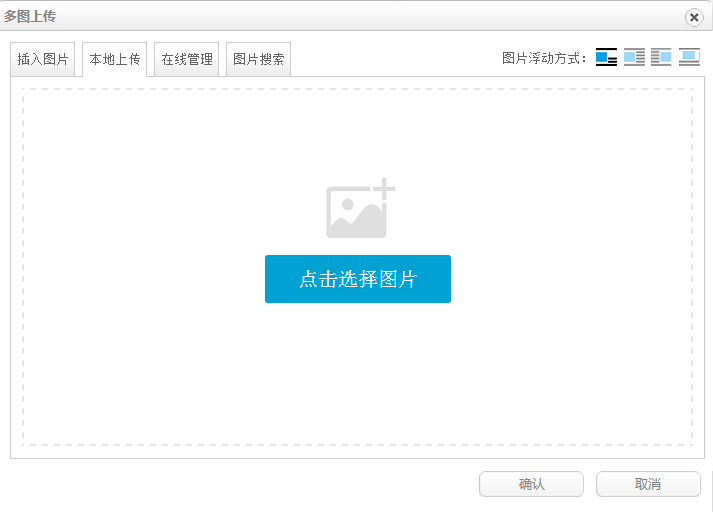The height and width of the screenshot is (512, 713).
Task: Select the centered image alignment icon
Action: pos(689,57)
